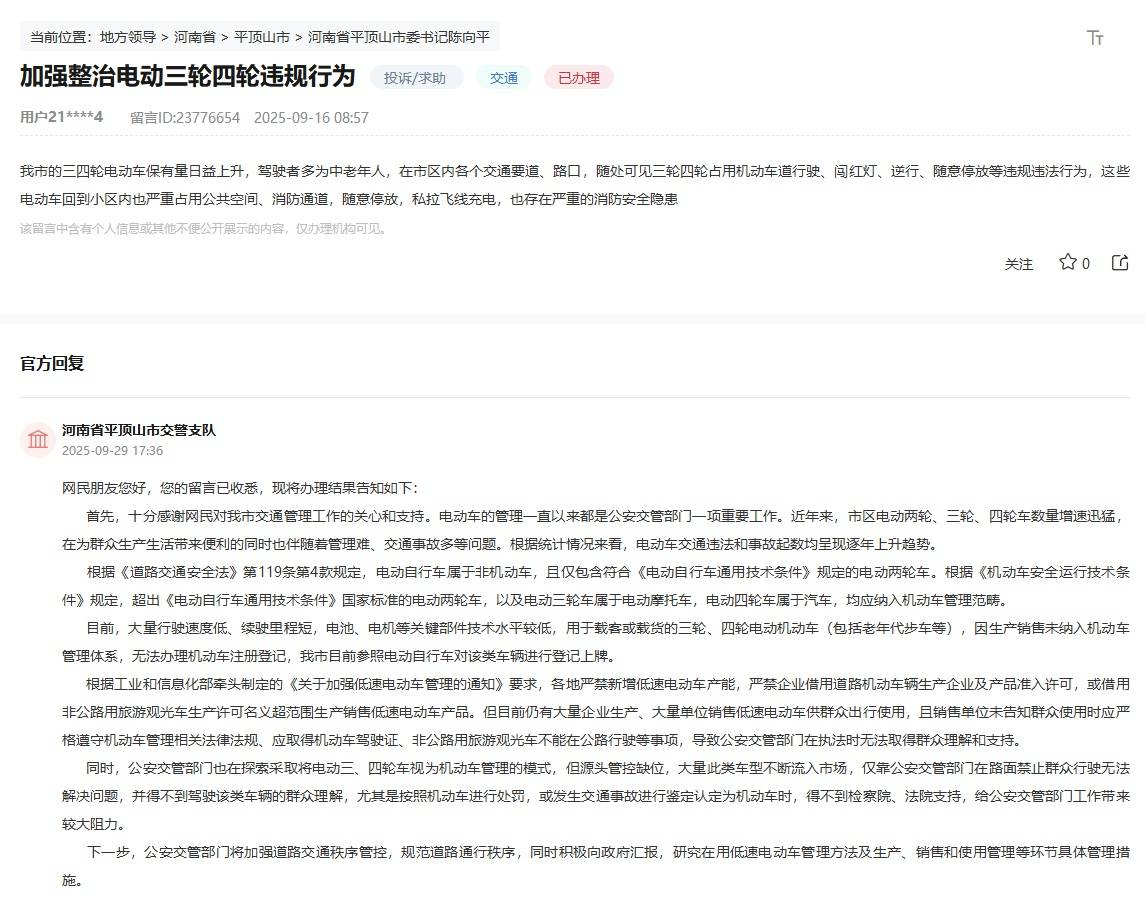Toggle 关注 to follow this message
This screenshot has width=1145, height=905.
coord(1018,264)
